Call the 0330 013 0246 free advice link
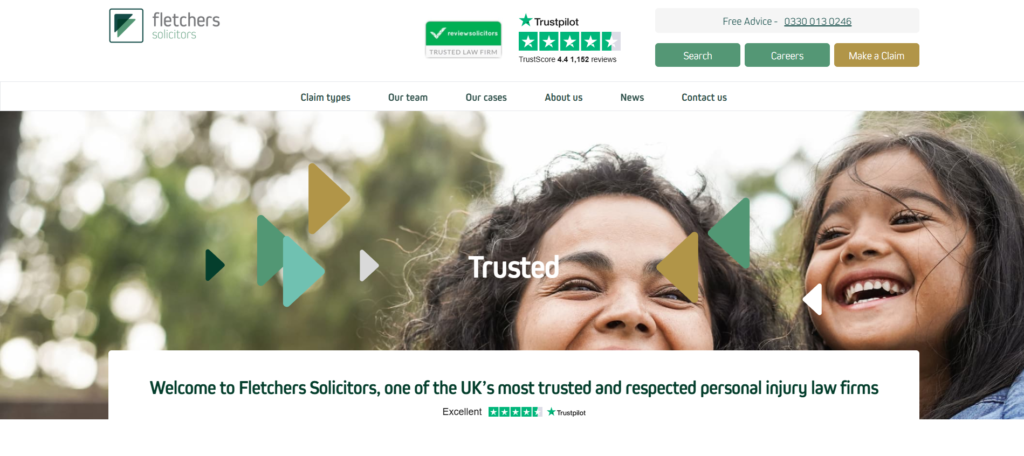This screenshot has height=456, width=1024. point(818,21)
